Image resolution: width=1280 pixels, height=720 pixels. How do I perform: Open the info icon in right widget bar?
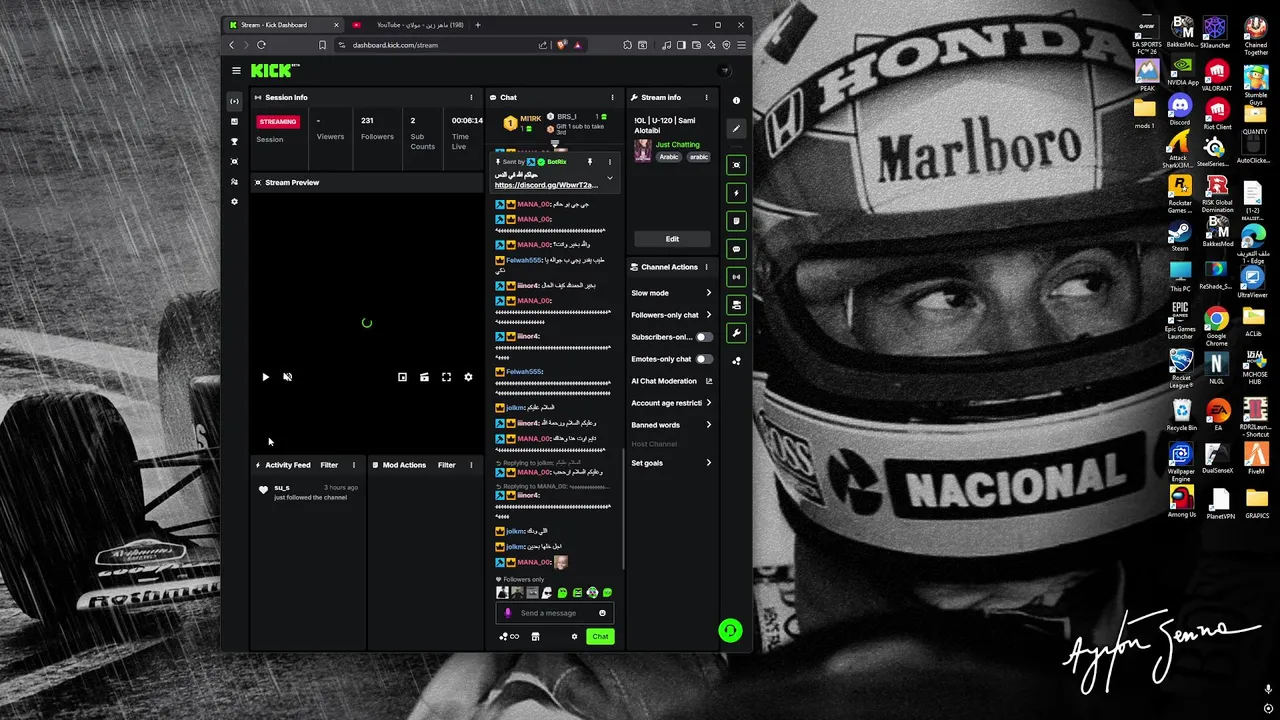point(736,100)
